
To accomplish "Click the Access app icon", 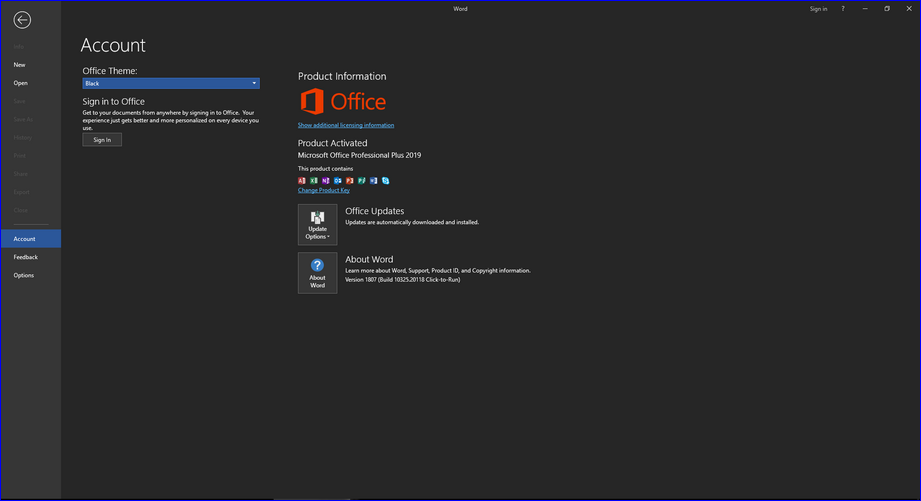I will tap(302, 180).
